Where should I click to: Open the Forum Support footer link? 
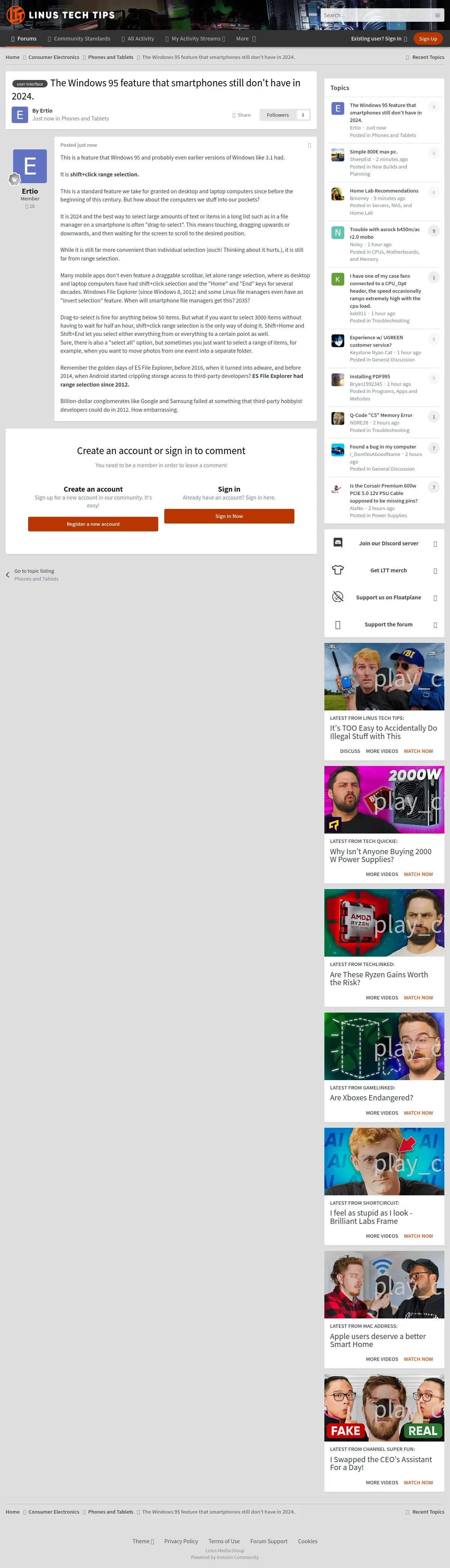[269, 1541]
